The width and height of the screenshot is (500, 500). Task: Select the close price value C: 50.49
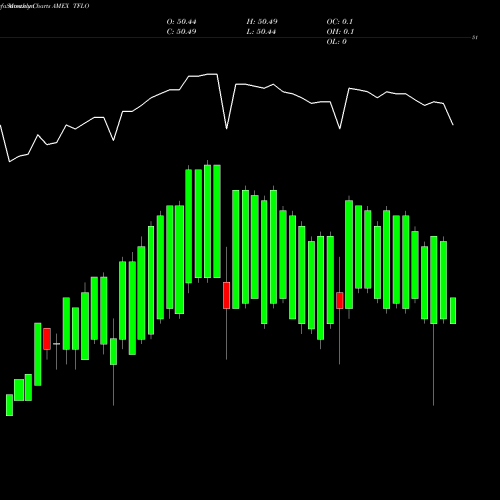(181, 32)
